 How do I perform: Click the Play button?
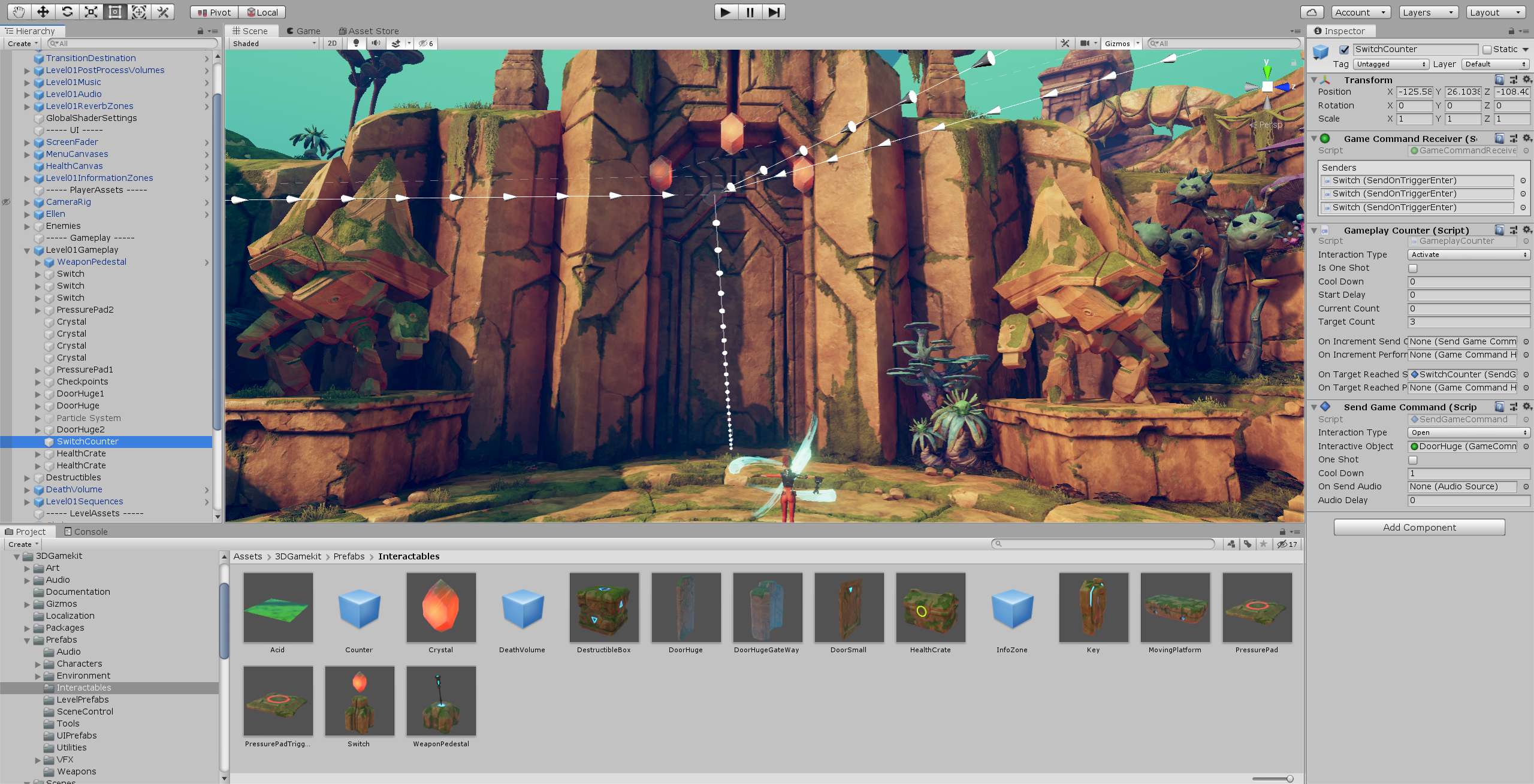coord(725,12)
